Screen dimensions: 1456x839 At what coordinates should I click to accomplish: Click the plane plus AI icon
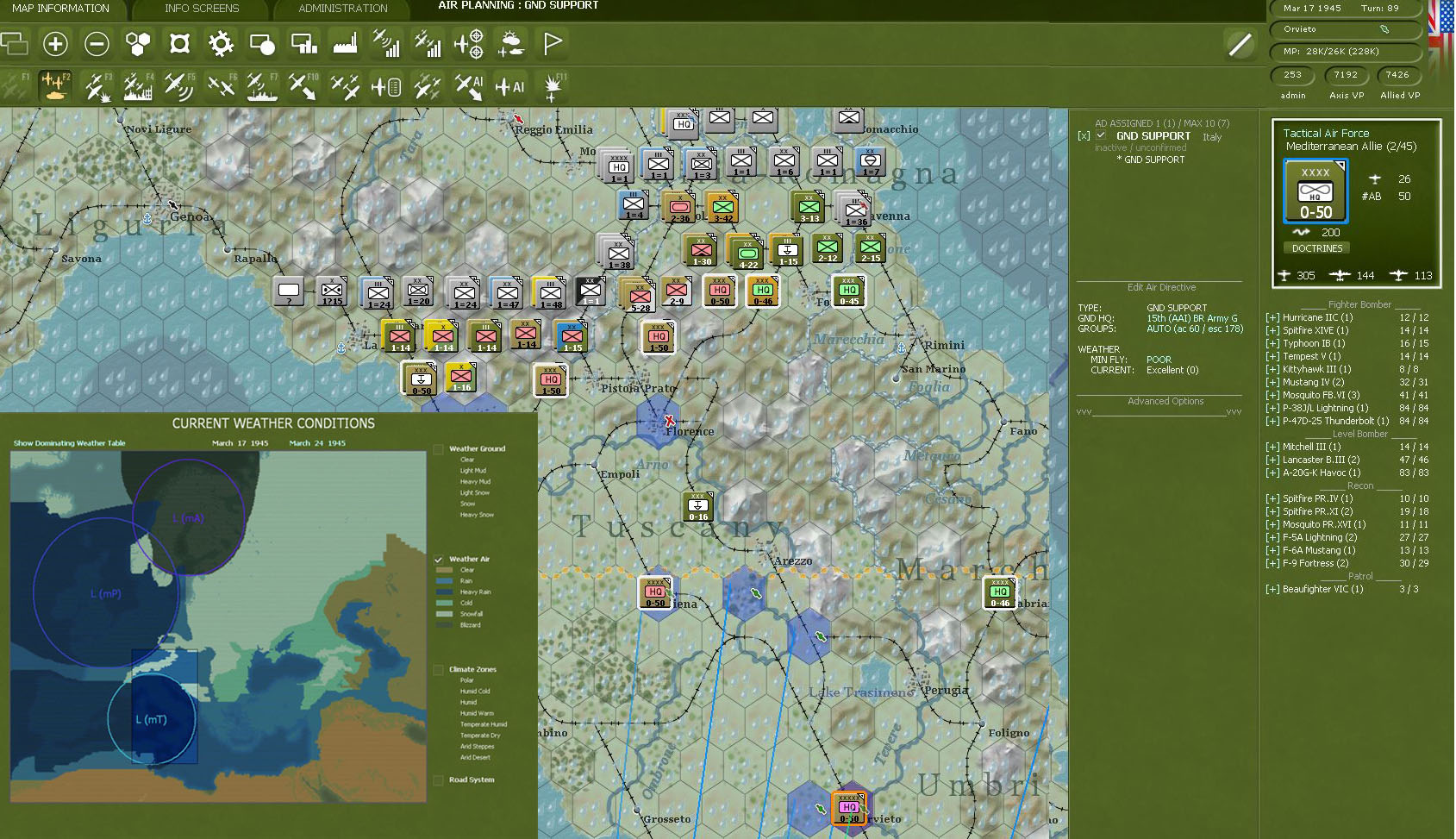point(510,86)
